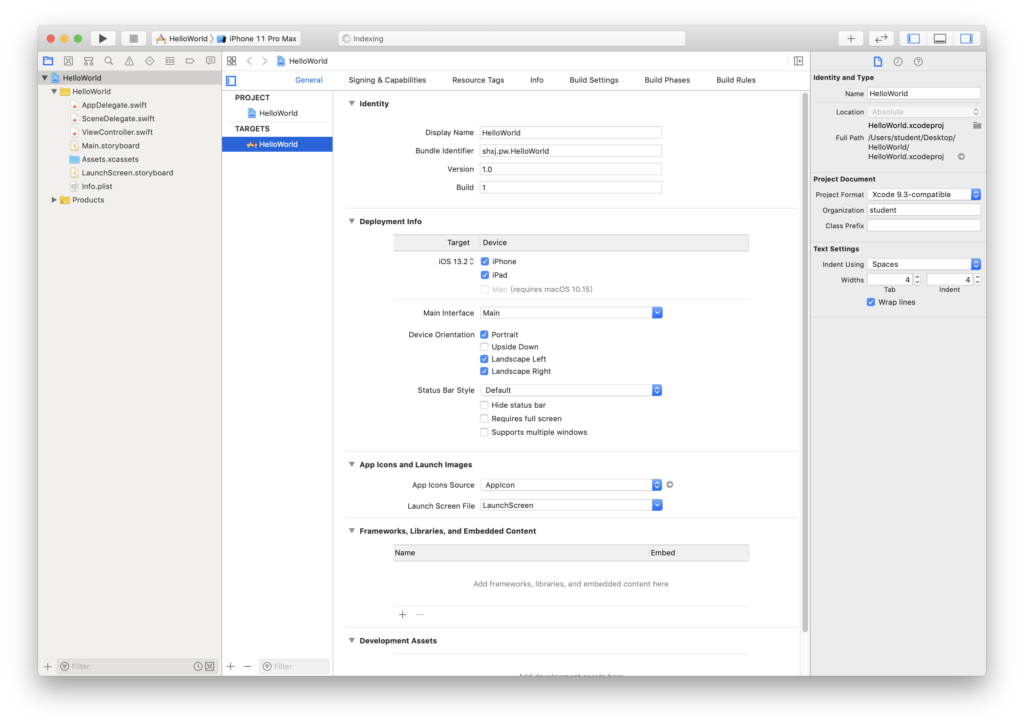Image resolution: width=1024 pixels, height=726 pixels.
Task: Open the Library with plus button
Action: [850, 38]
